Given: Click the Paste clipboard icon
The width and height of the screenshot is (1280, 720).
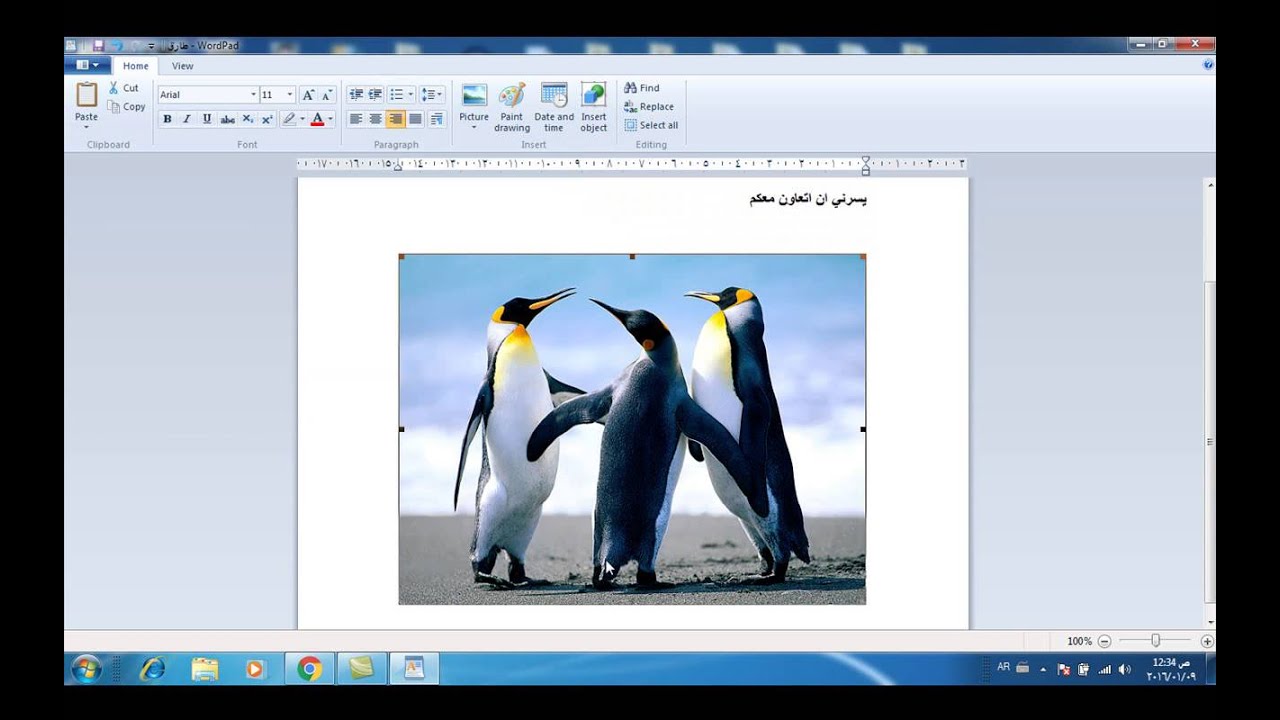Looking at the screenshot, I should (x=87, y=96).
